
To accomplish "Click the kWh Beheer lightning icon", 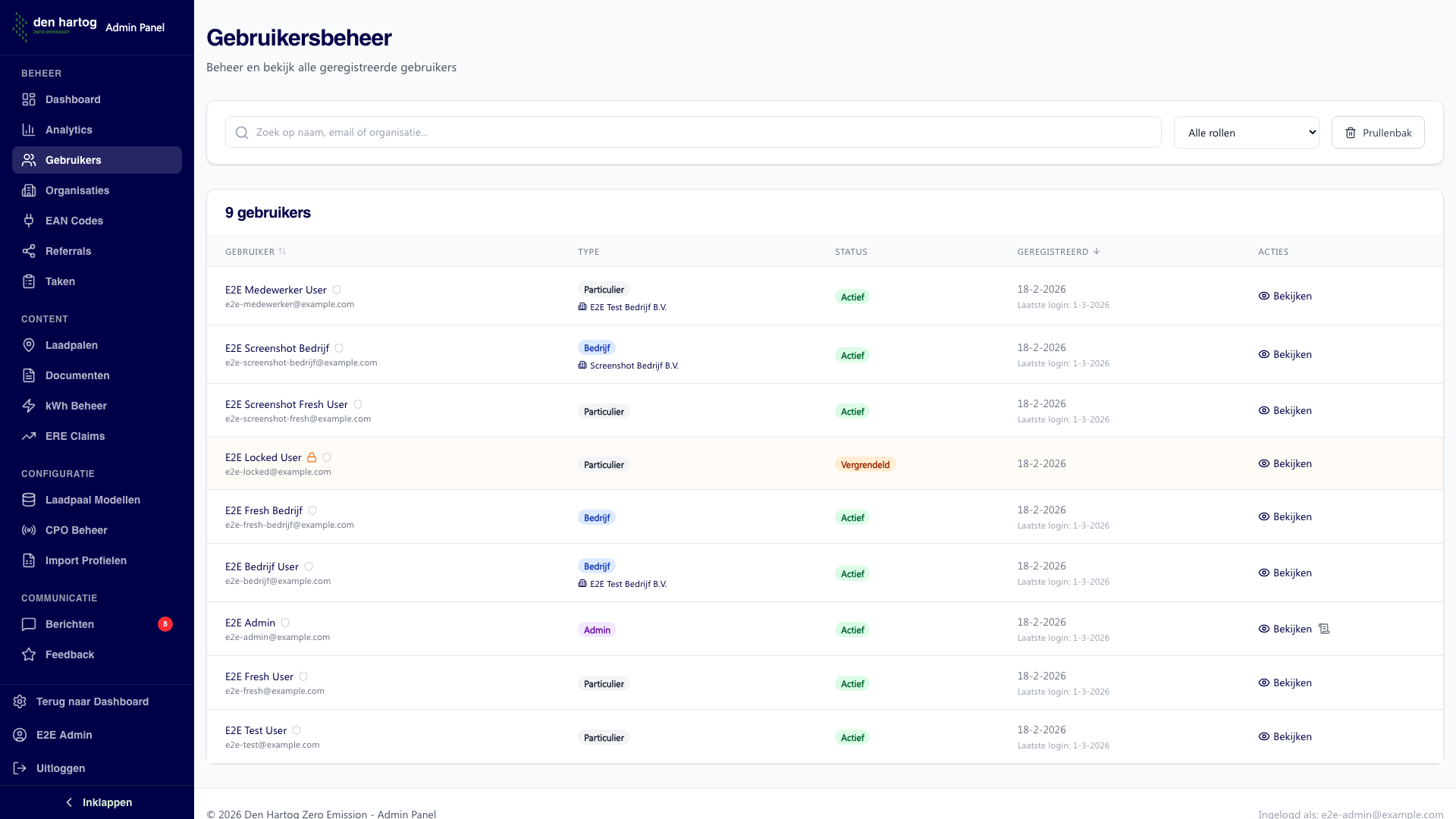I will click(29, 406).
